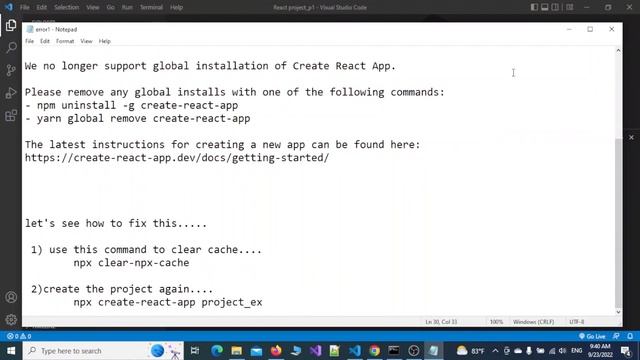
Task: Click the 'npx clear-npx-cache' line
Action: pyautogui.click(x=131, y=263)
